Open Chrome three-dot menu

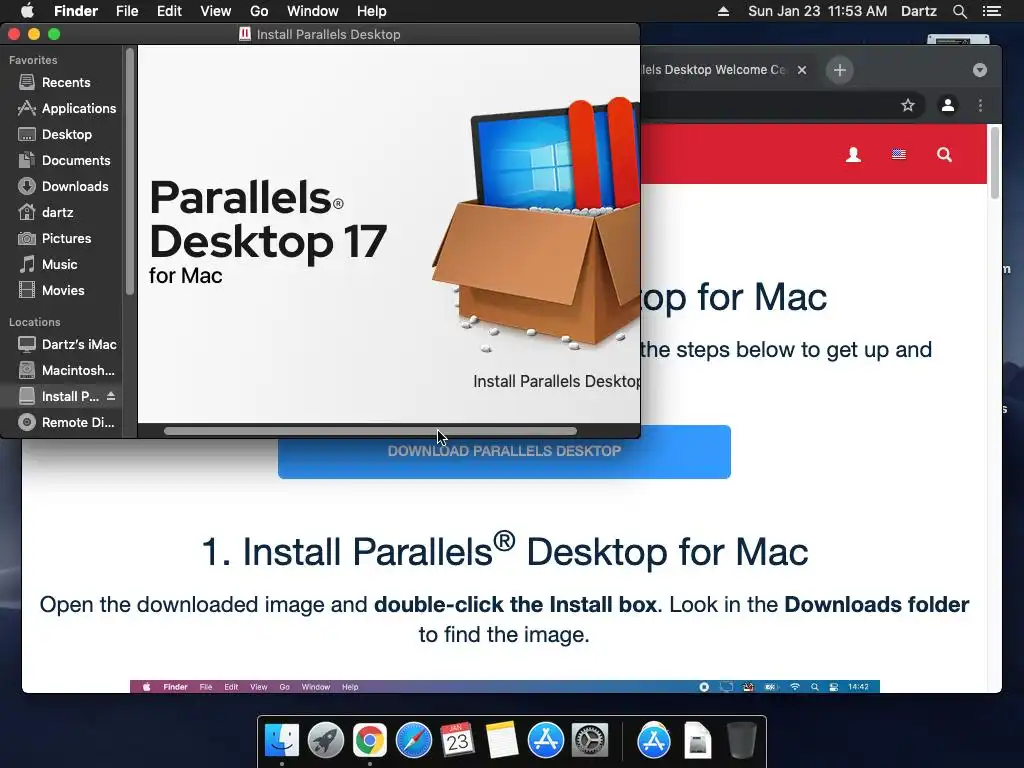[x=980, y=105]
